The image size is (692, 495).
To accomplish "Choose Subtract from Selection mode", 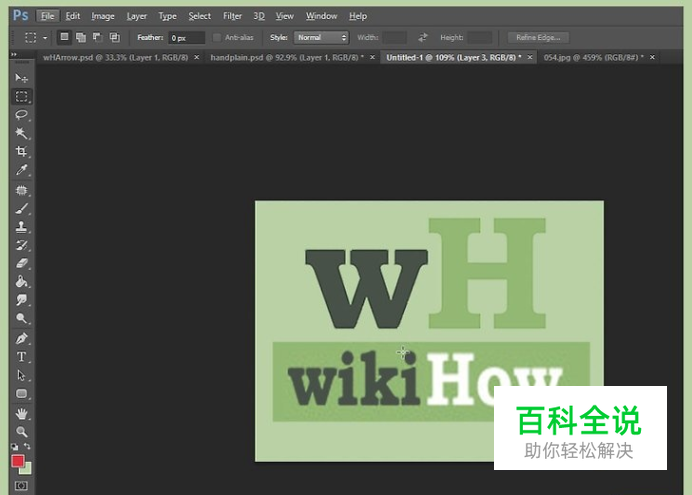I will (x=98, y=38).
